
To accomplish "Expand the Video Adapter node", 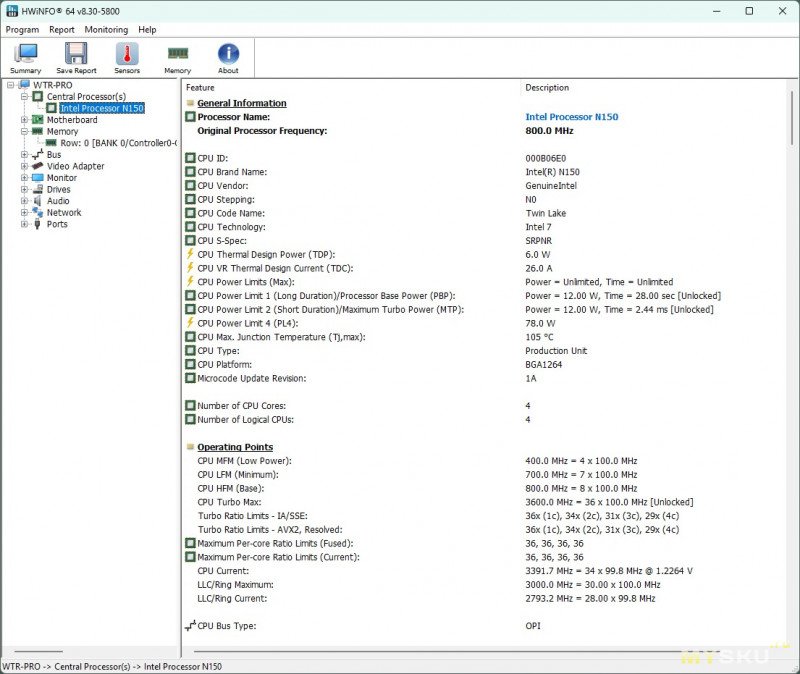I will [24, 166].
